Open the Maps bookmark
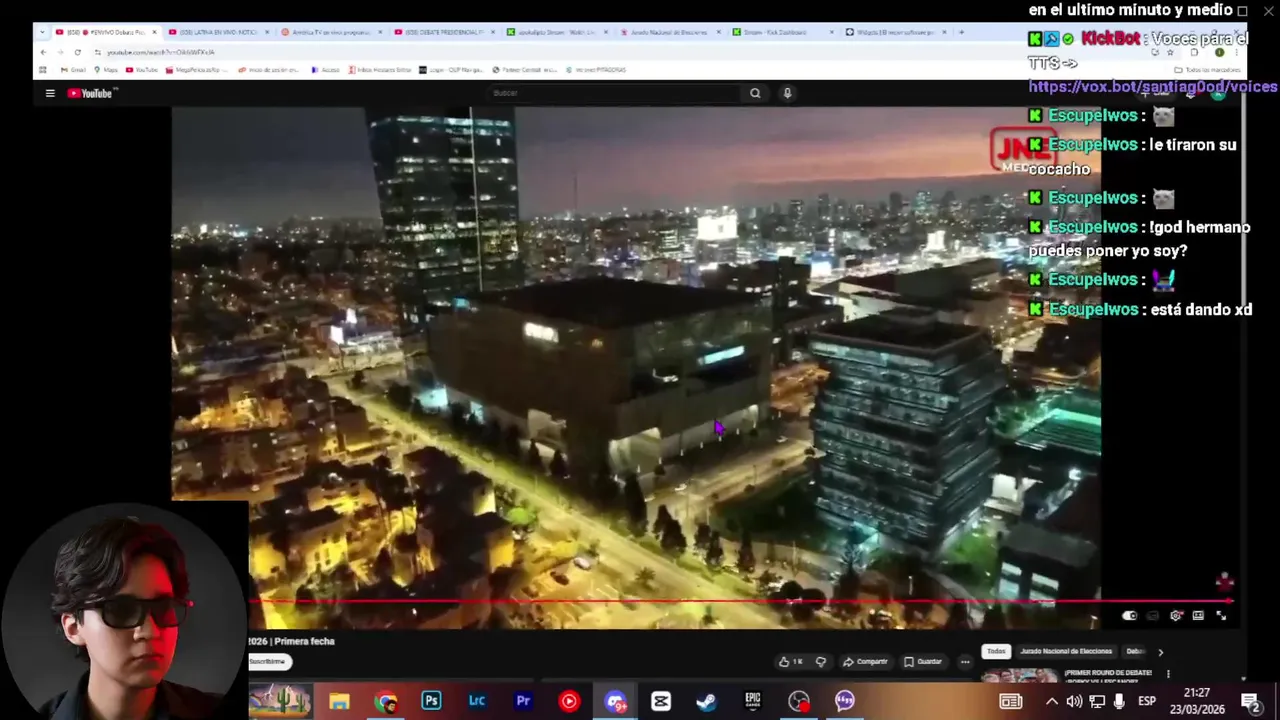1280x720 pixels. pyautogui.click(x=105, y=70)
